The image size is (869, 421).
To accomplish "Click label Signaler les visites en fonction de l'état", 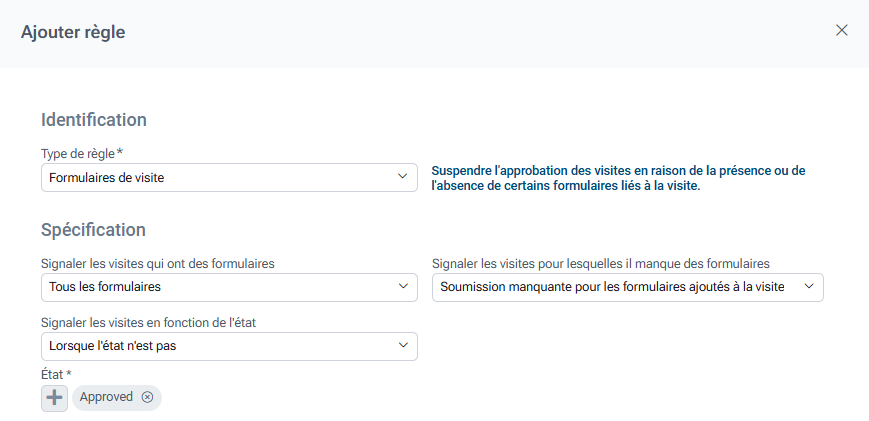I will click(151, 322).
